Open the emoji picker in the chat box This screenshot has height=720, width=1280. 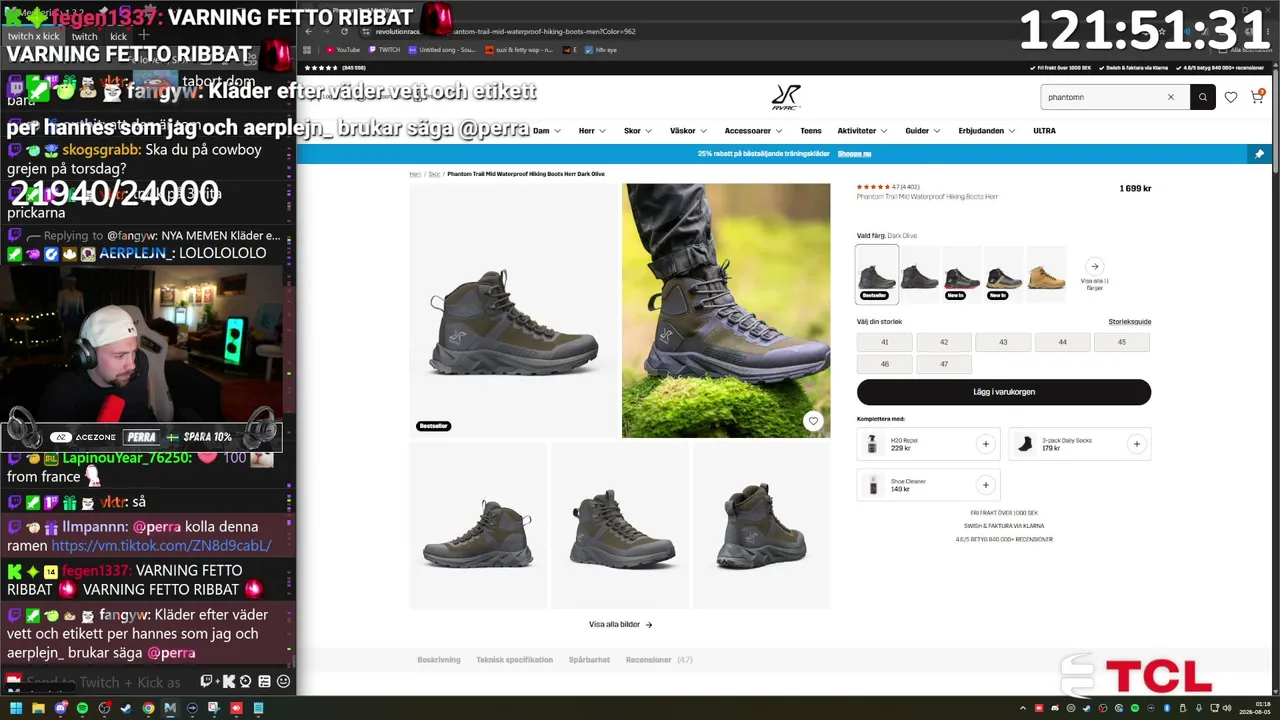point(283,681)
